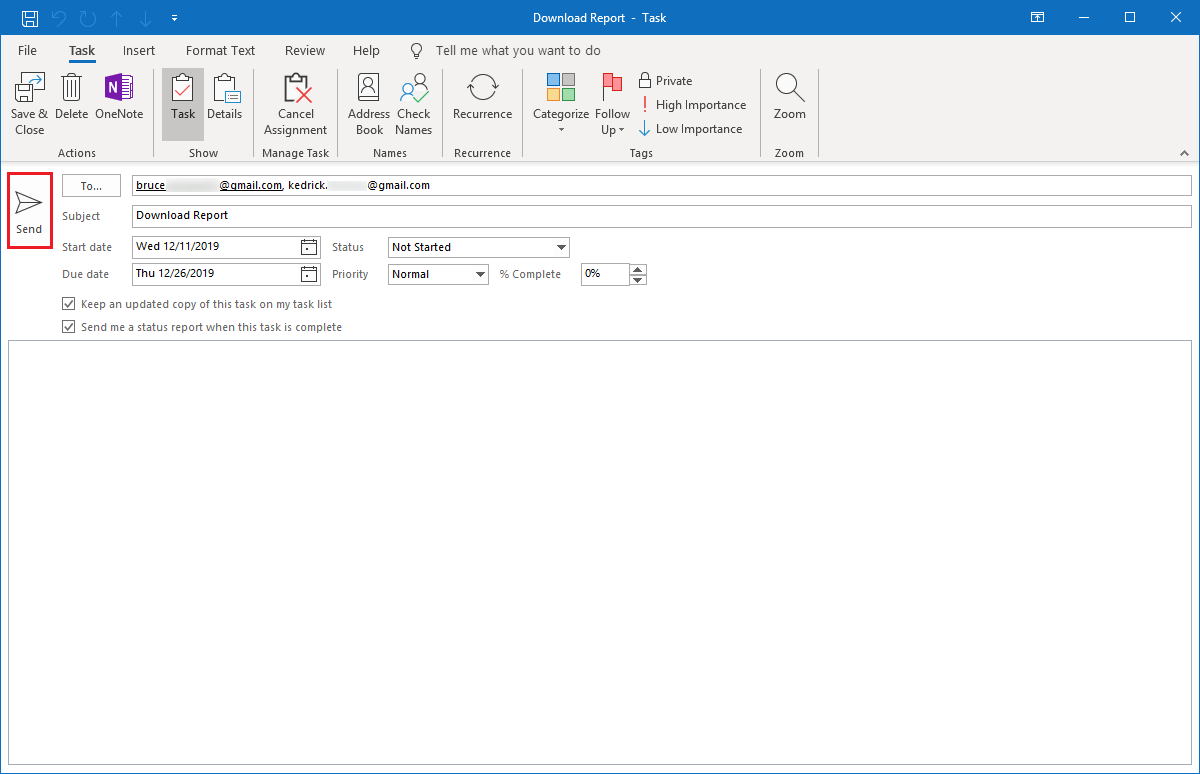Open the Due date calendar picker
The width and height of the screenshot is (1200, 774).
(x=310, y=274)
